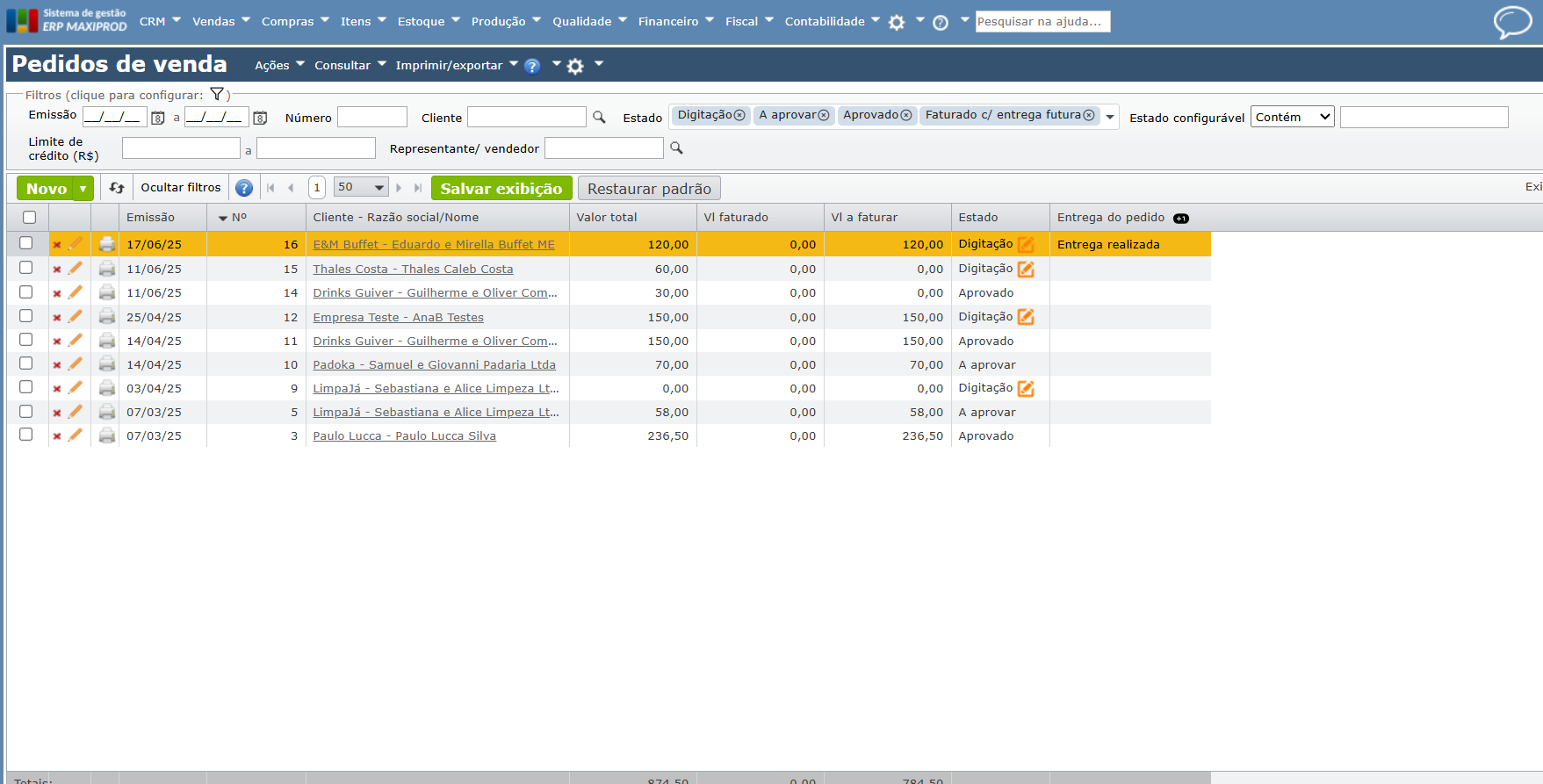Expand the Novo button dropdown arrow
Image resolution: width=1543 pixels, height=784 pixels.
[83, 188]
